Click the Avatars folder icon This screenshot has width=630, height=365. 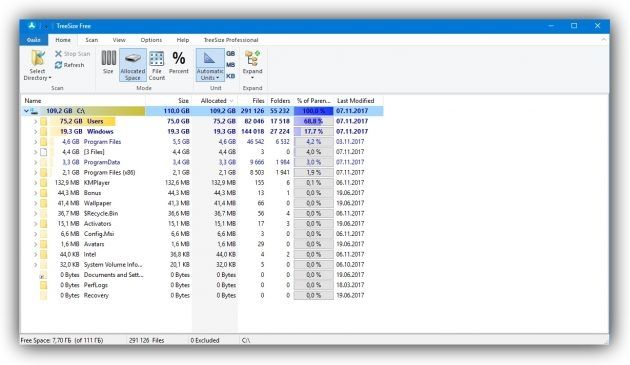[43, 244]
